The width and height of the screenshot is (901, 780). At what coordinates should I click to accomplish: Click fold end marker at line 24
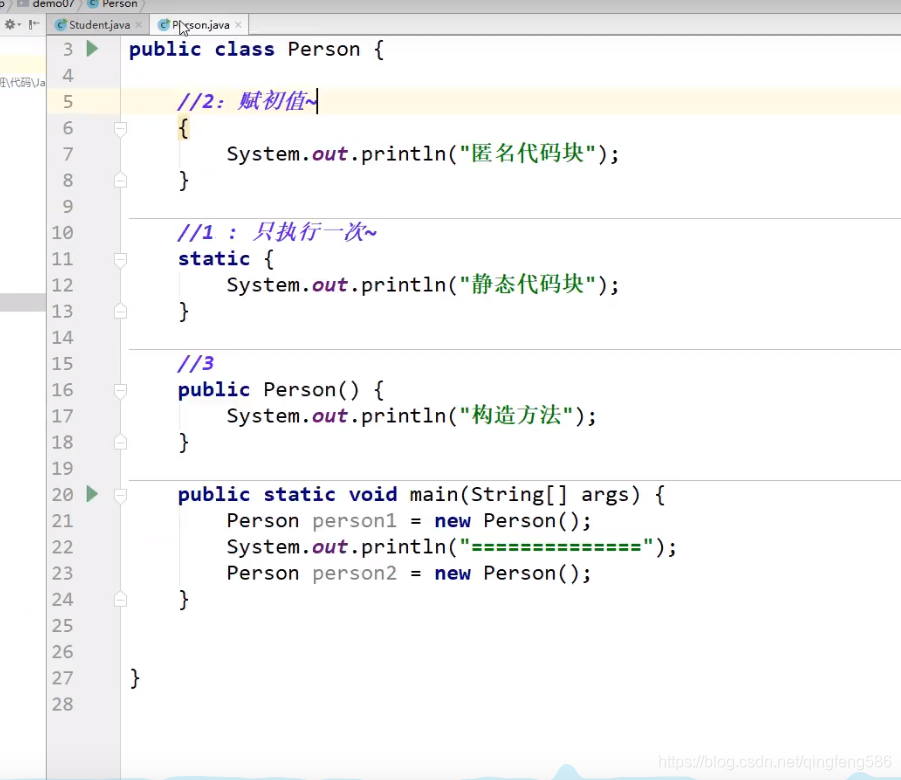click(120, 600)
